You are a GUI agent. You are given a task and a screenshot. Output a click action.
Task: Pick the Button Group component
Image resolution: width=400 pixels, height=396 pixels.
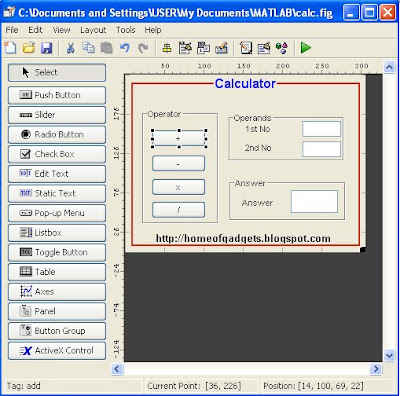[x=57, y=331]
